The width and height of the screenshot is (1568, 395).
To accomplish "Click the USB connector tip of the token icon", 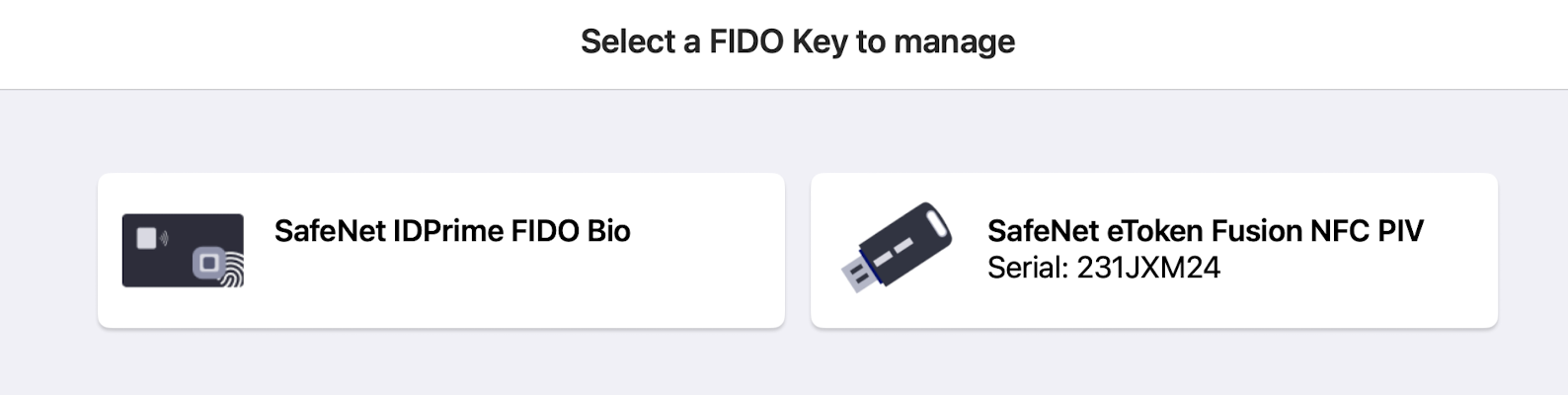I will [x=855, y=276].
